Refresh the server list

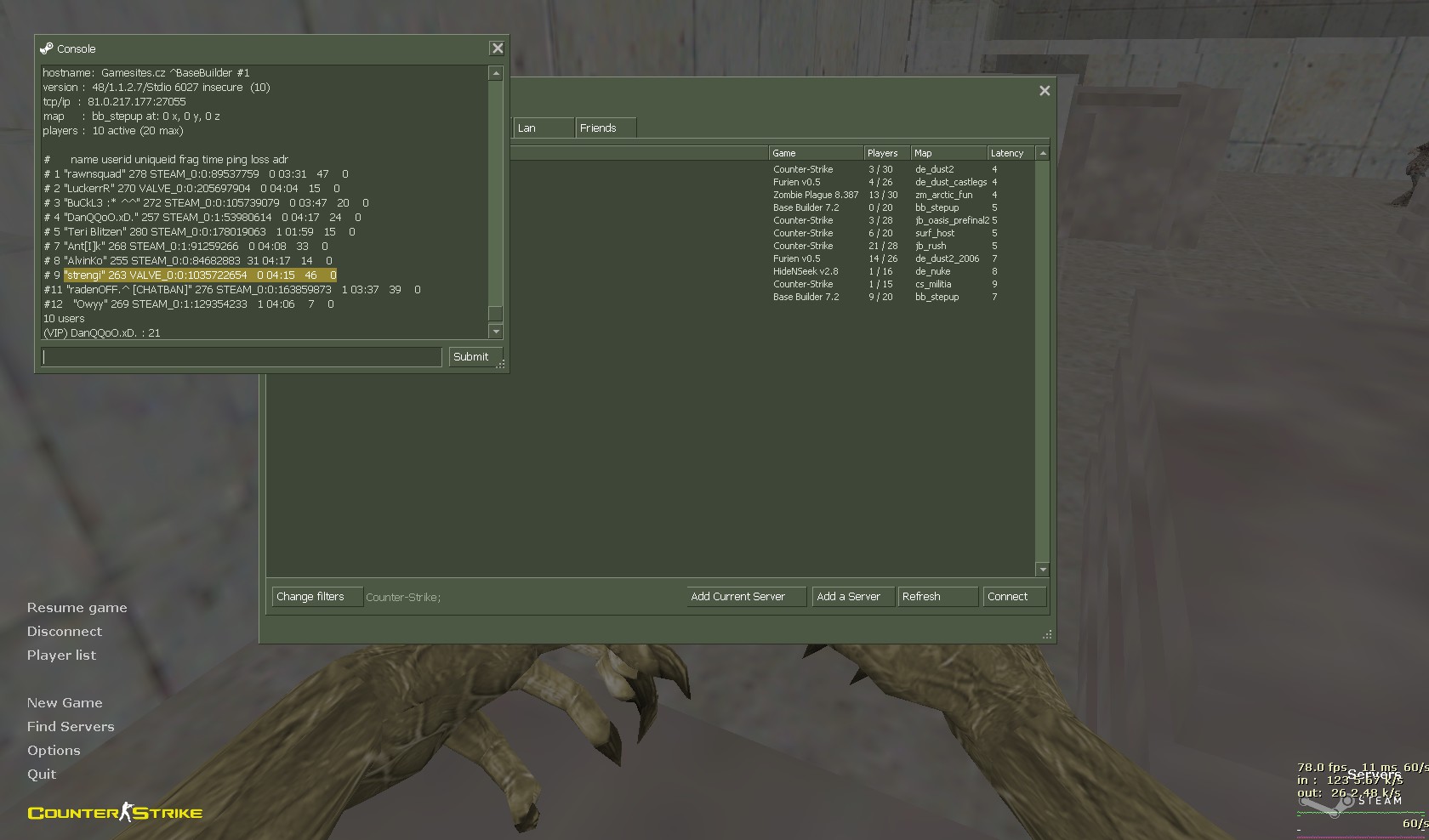[x=938, y=597]
